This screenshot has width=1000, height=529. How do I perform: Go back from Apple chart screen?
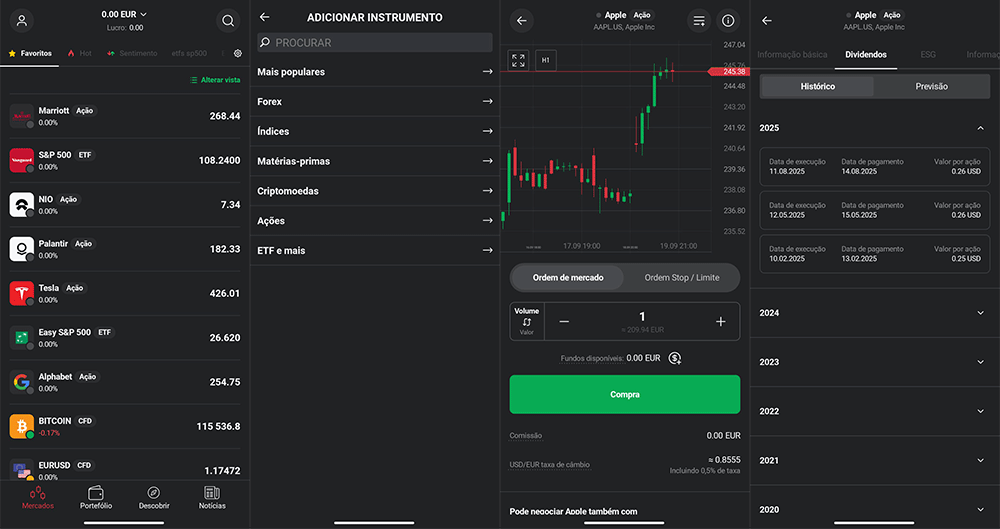point(522,20)
